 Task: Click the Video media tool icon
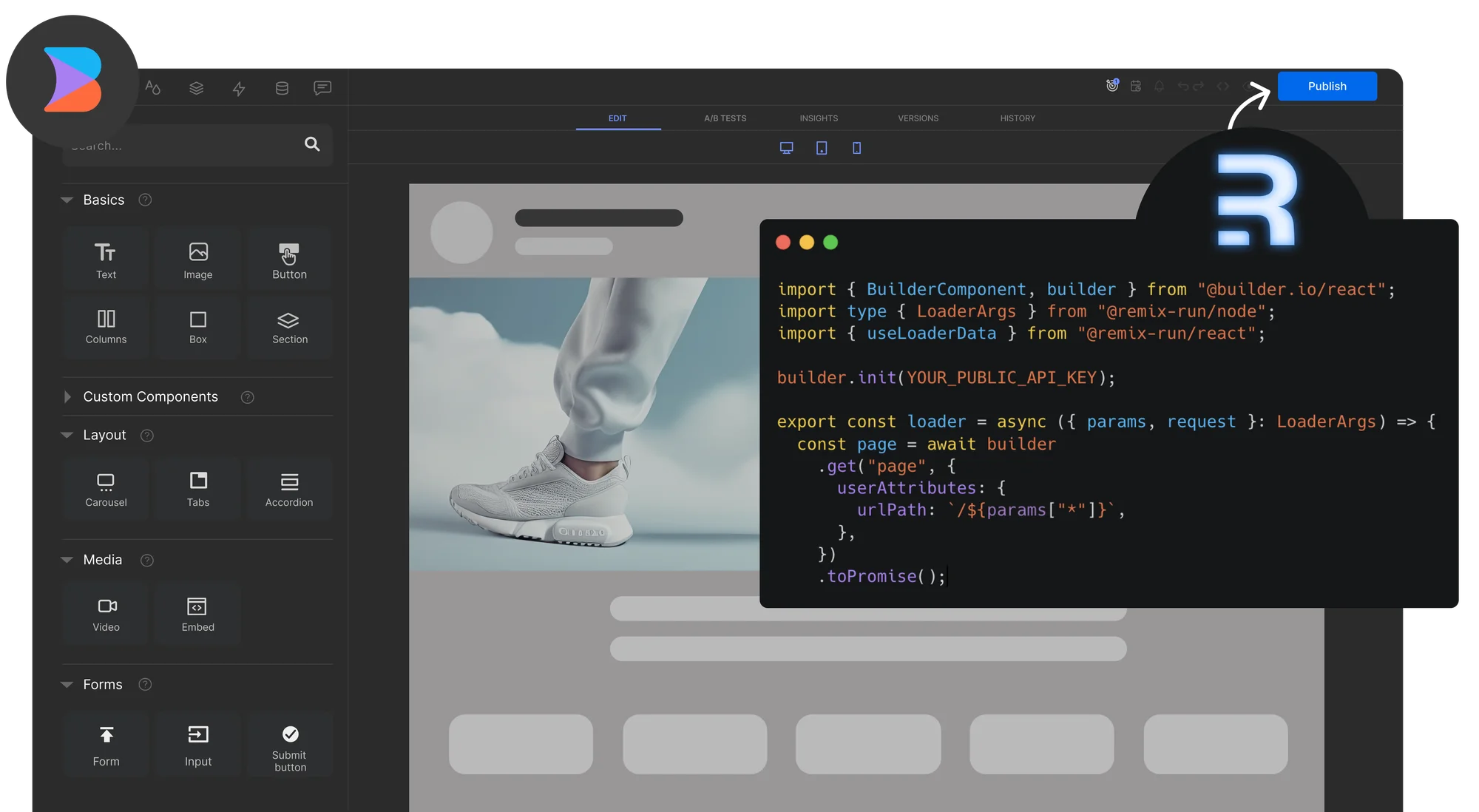pyautogui.click(x=105, y=607)
